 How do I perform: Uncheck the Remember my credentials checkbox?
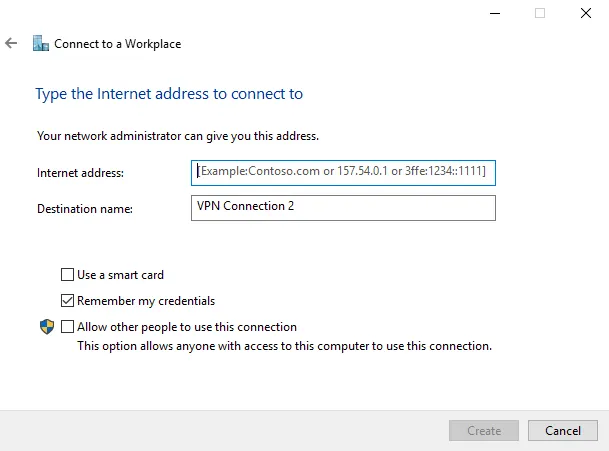(x=68, y=301)
